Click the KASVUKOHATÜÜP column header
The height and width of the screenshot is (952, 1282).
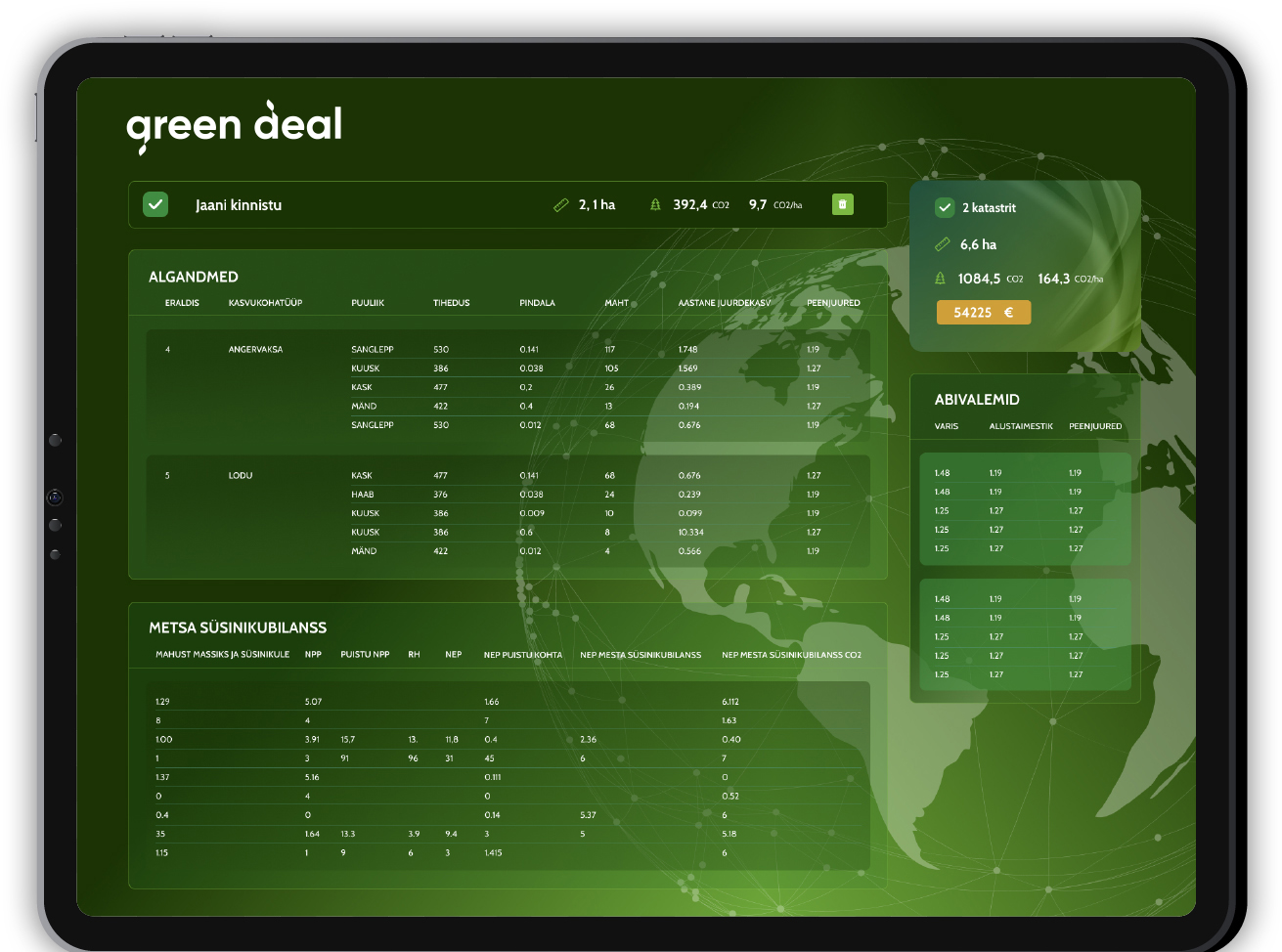[265, 303]
